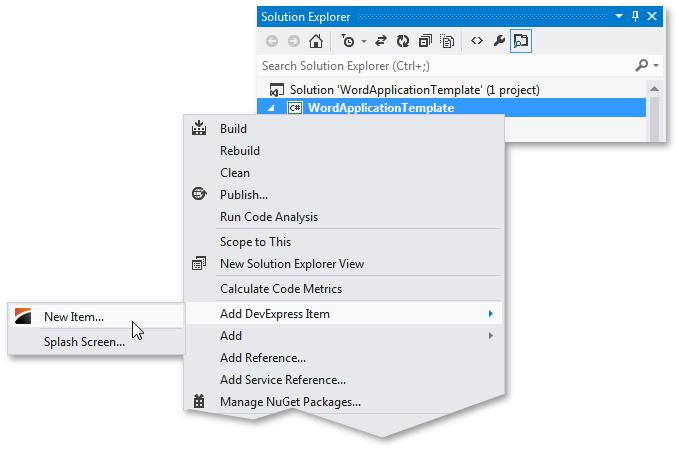679x452 pixels.
Task: Toggle the Show All Files button
Action: pos(447,41)
